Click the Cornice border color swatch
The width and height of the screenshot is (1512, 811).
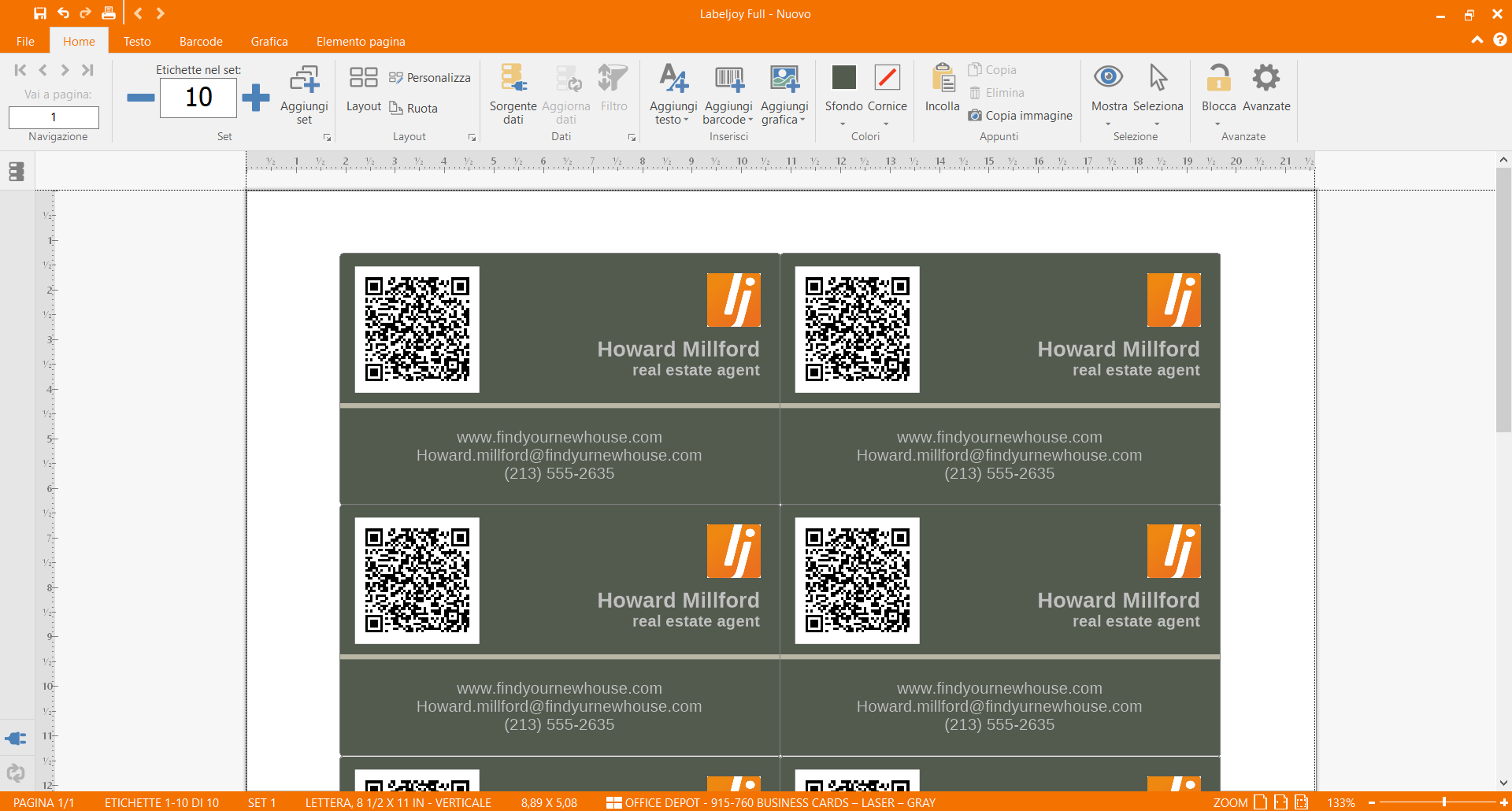coord(888,77)
